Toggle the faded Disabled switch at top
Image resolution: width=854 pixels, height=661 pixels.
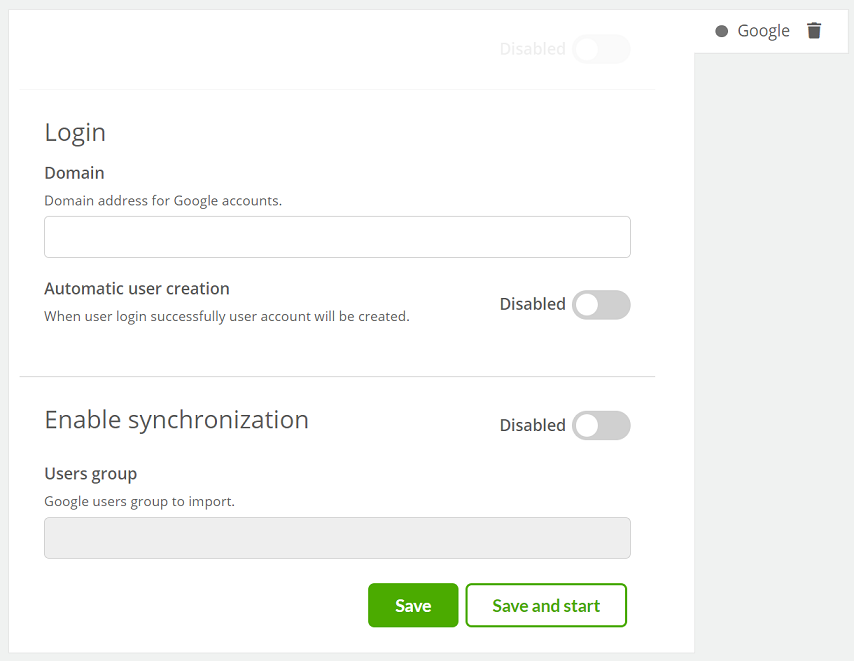coord(601,49)
